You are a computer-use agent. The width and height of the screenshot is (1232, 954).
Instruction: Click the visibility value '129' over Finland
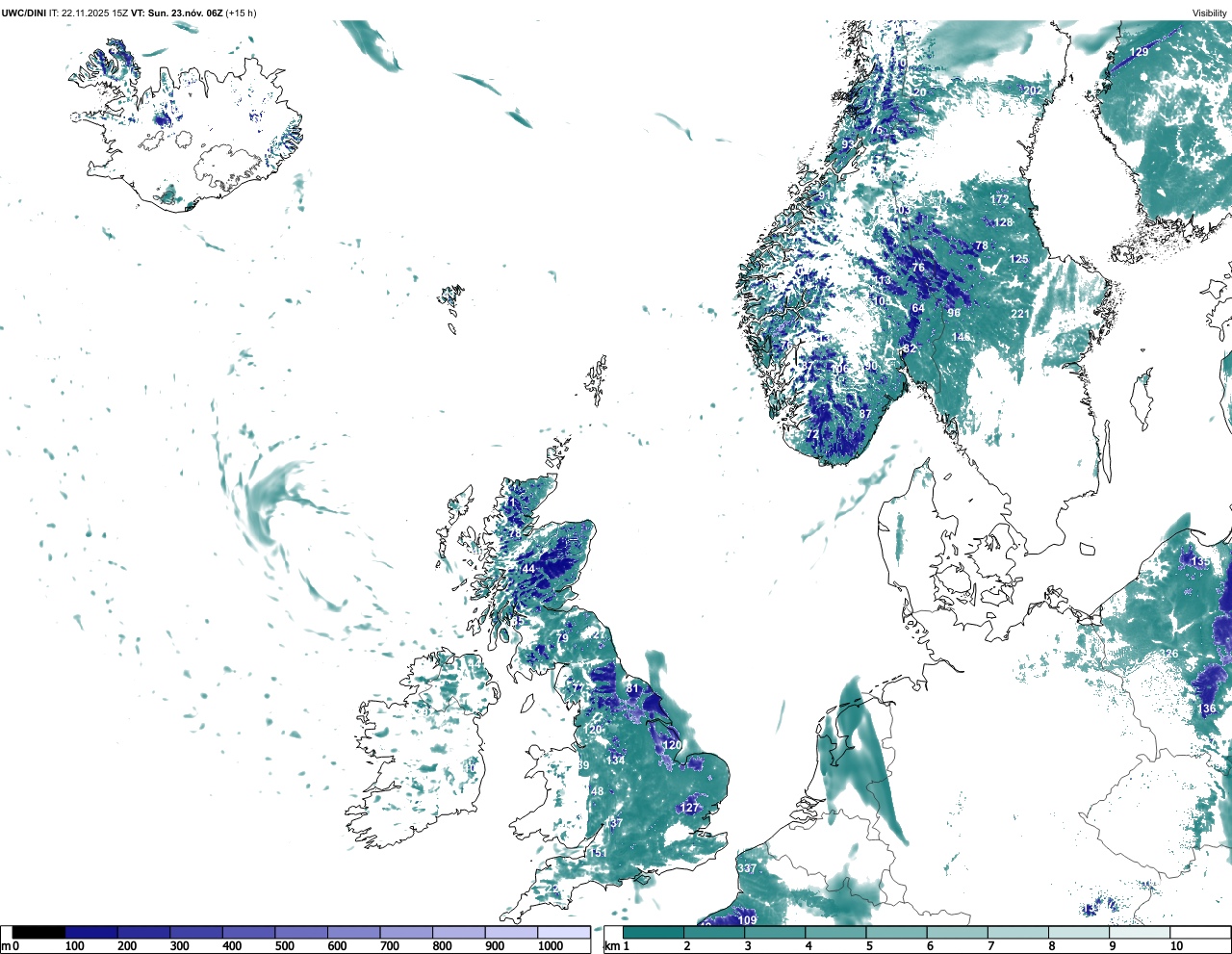[1140, 52]
